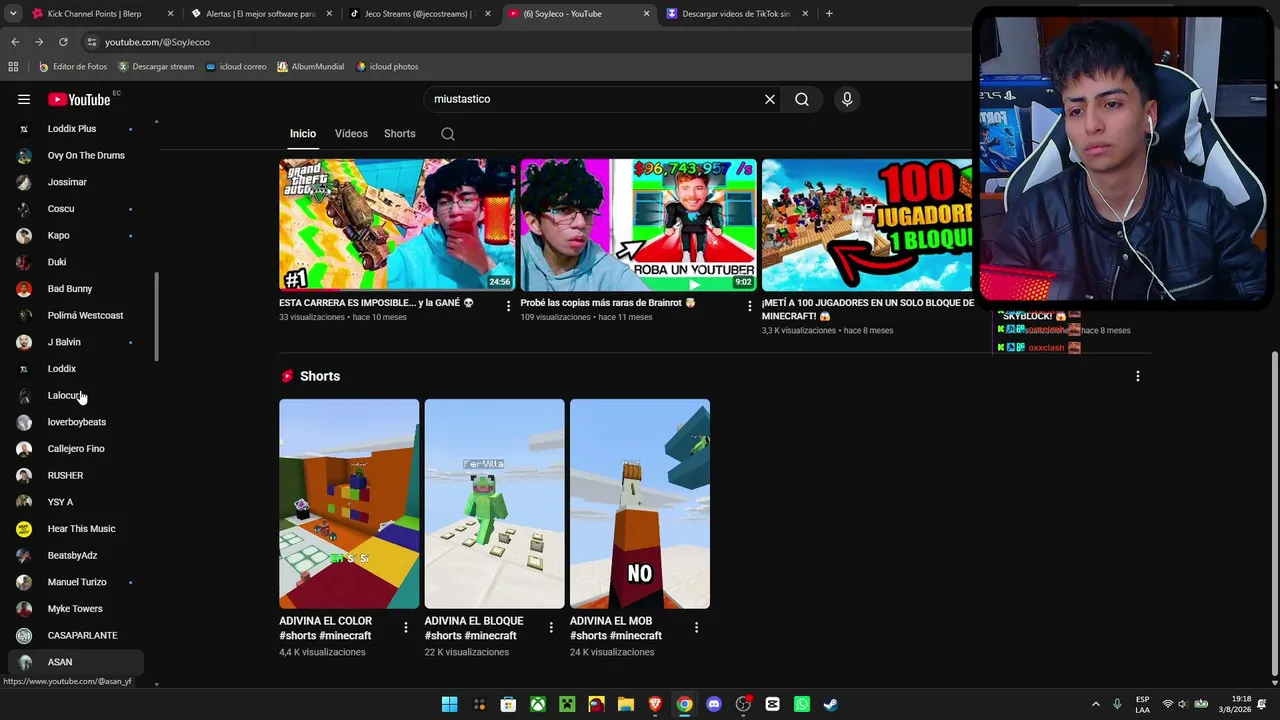This screenshot has width=1280, height=720.
Task: Clear the search text with the X
Action: (770, 99)
